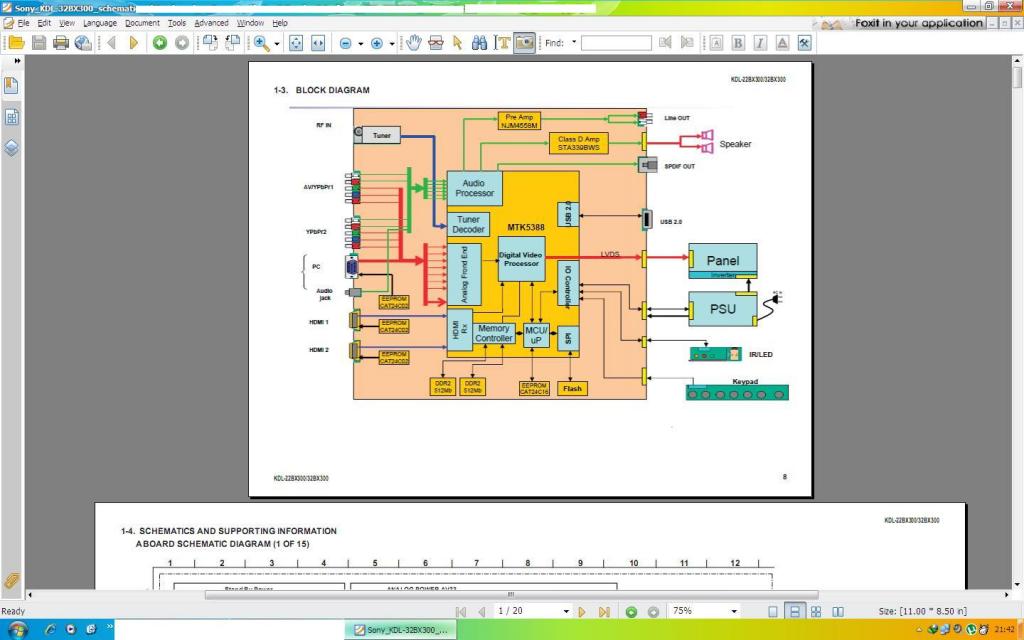Viewport: 1024px width, 640px height.
Task: Open zoom tool dropdown arrow
Action: 277,44
